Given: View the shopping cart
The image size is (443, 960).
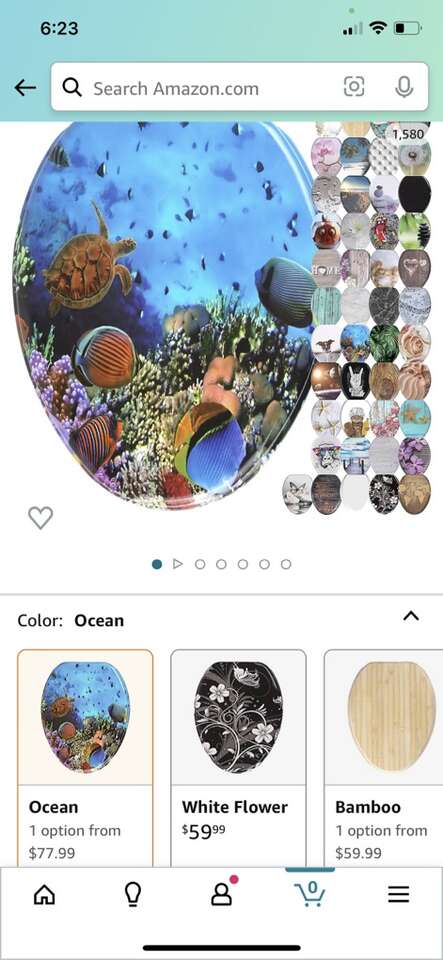Looking at the screenshot, I should 310,894.
